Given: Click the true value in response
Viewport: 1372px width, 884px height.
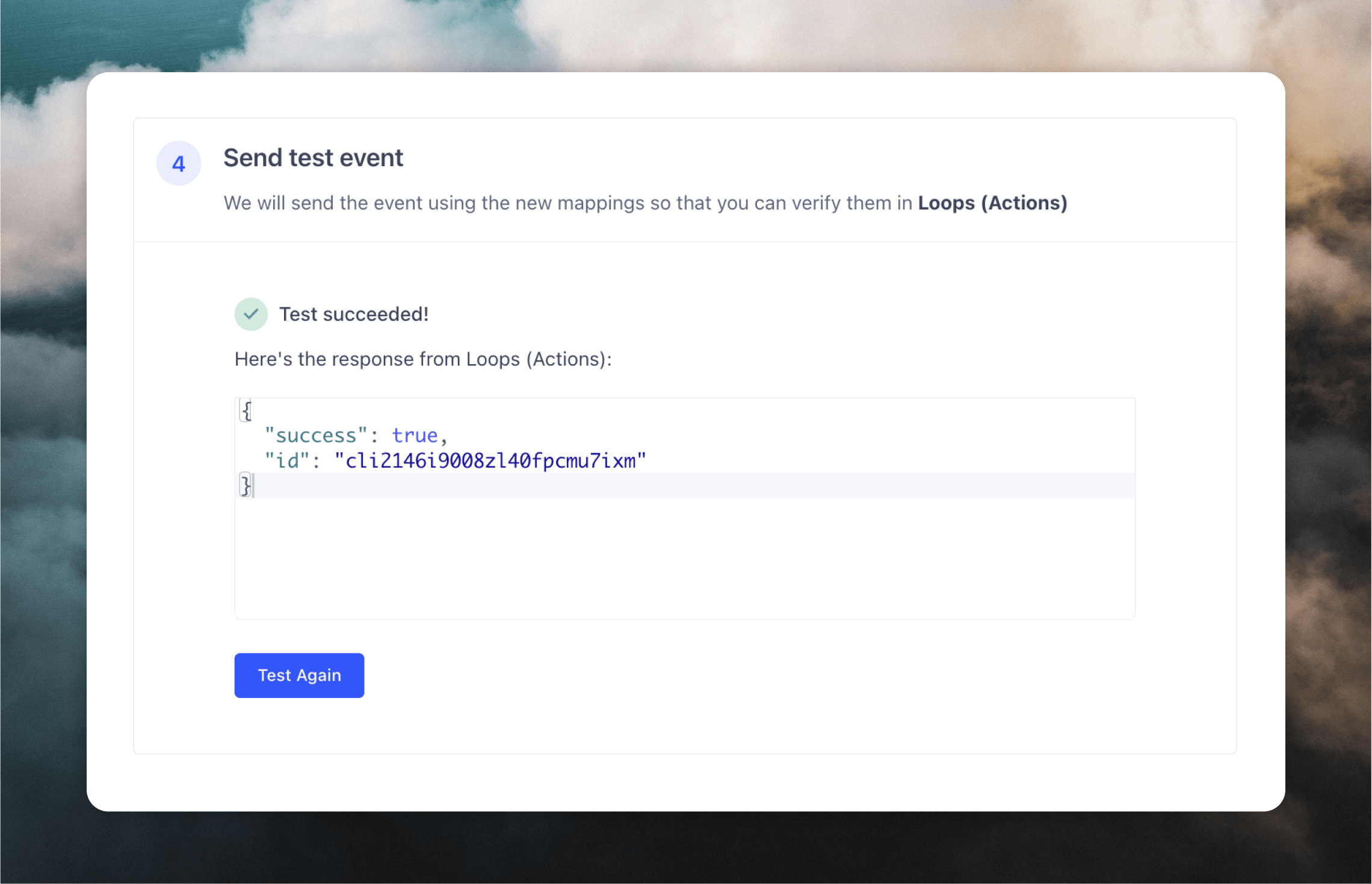Looking at the screenshot, I should tap(415, 435).
